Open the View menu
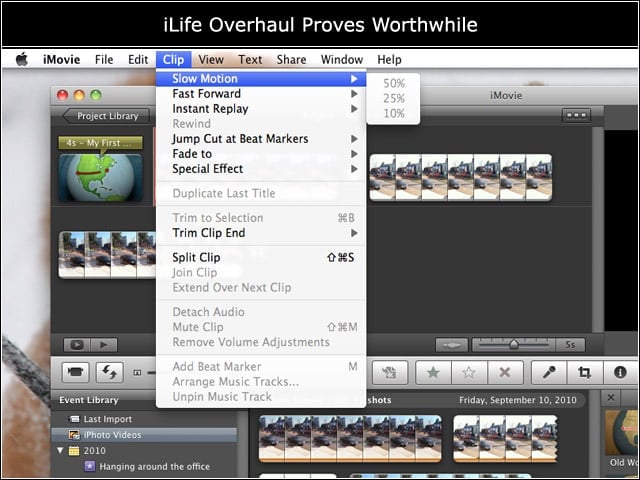Image resolution: width=640 pixels, height=480 pixels. pos(211,60)
